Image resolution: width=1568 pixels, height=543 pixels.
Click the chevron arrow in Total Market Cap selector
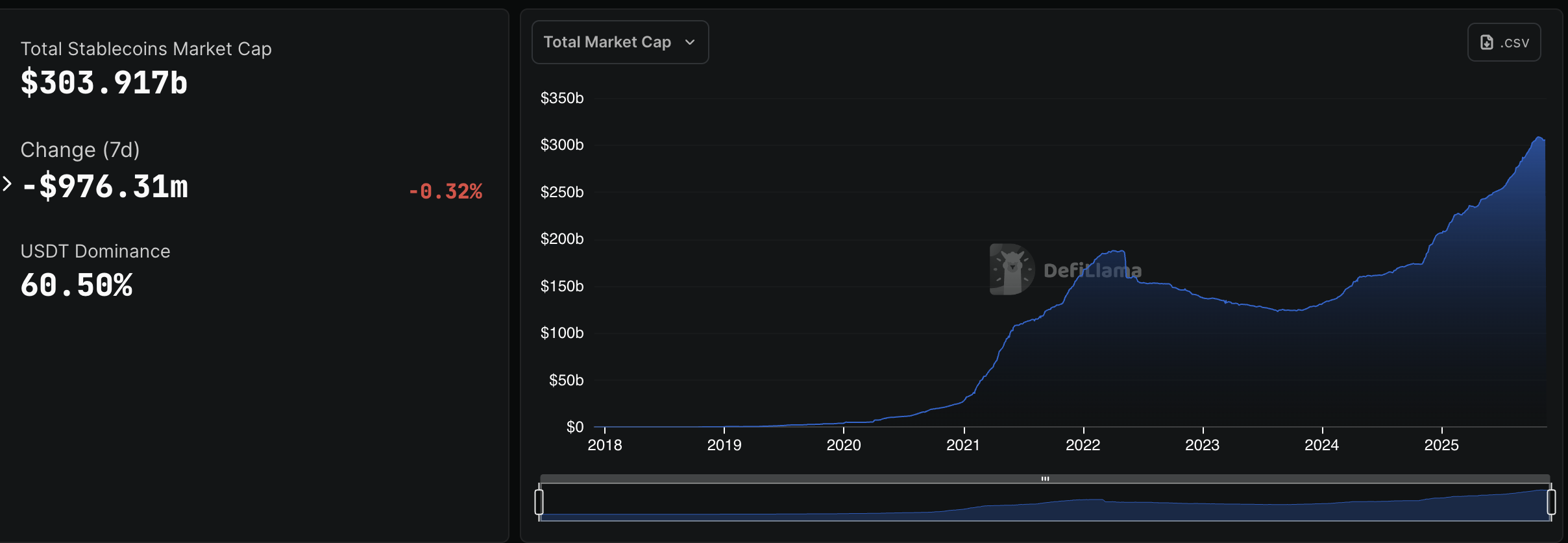point(690,42)
